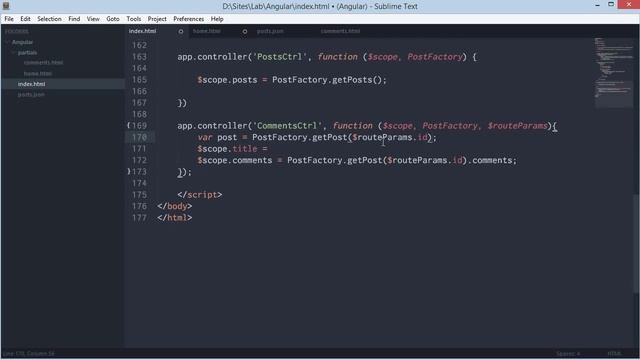Click line number 172 in the gutter
This screenshot has width=640, height=360.
(x=140, y=160)
